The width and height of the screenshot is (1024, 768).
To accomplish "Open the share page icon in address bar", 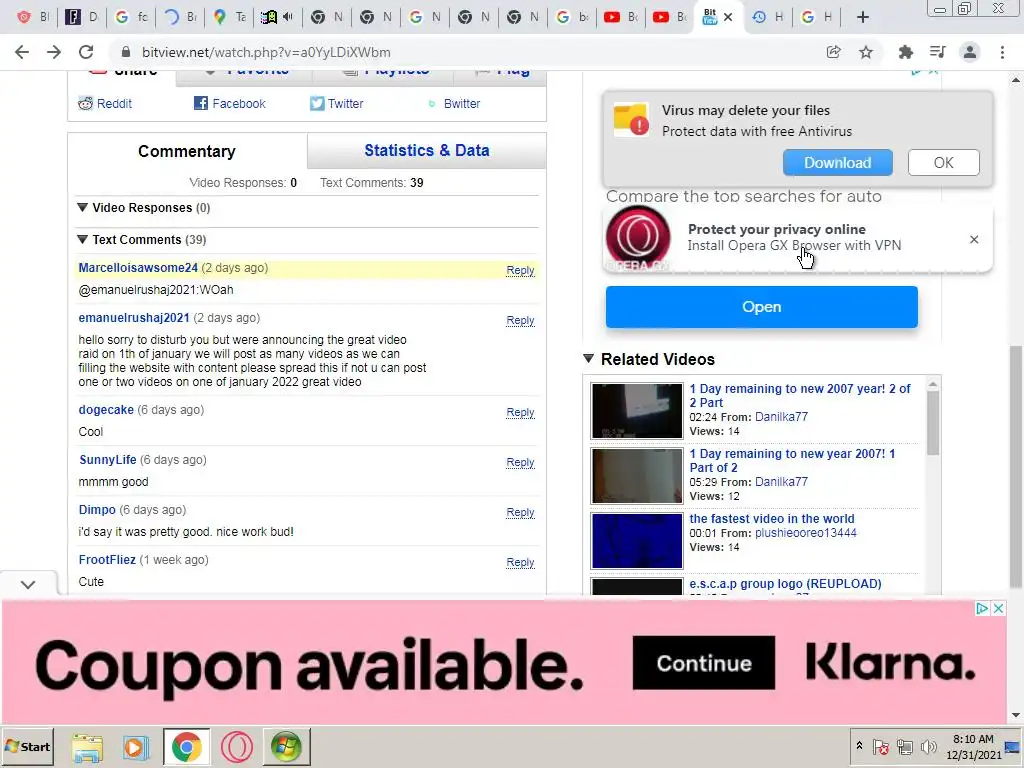I will coord(833,52).
